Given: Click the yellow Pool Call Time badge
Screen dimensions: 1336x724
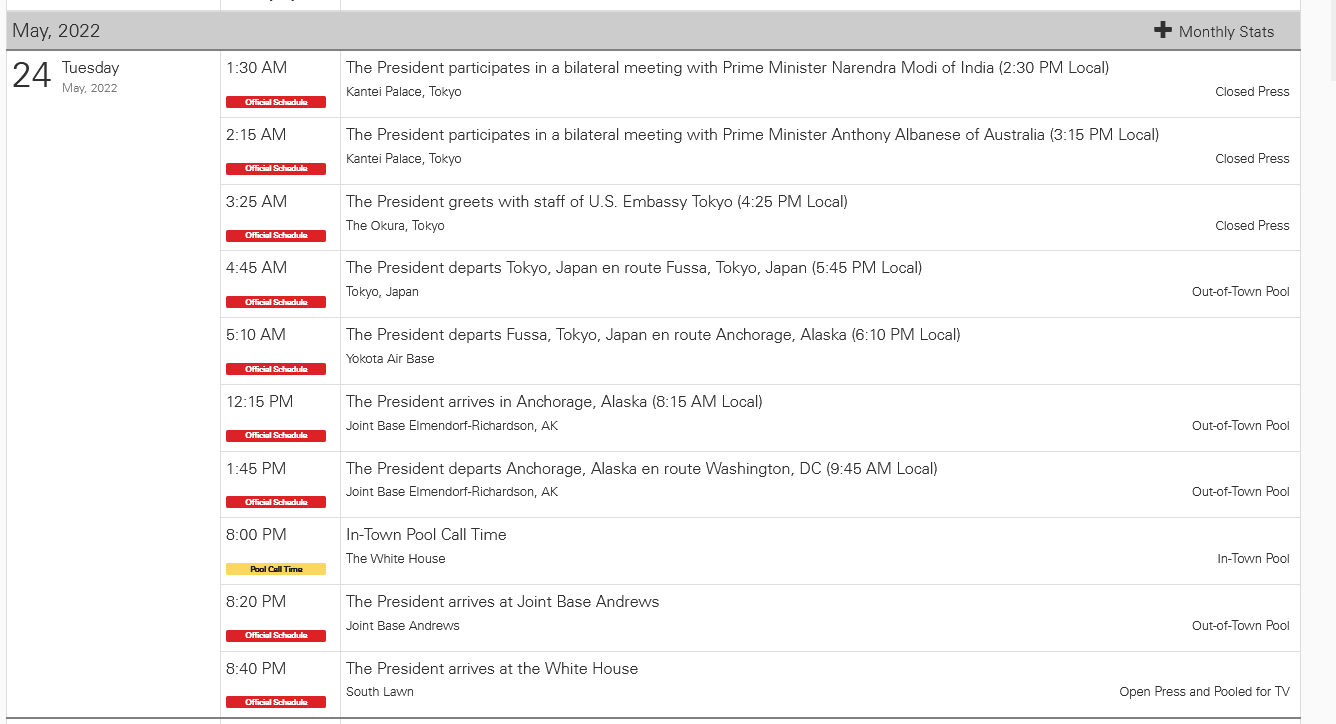Looking at the screenshot, I should (276, 569).
